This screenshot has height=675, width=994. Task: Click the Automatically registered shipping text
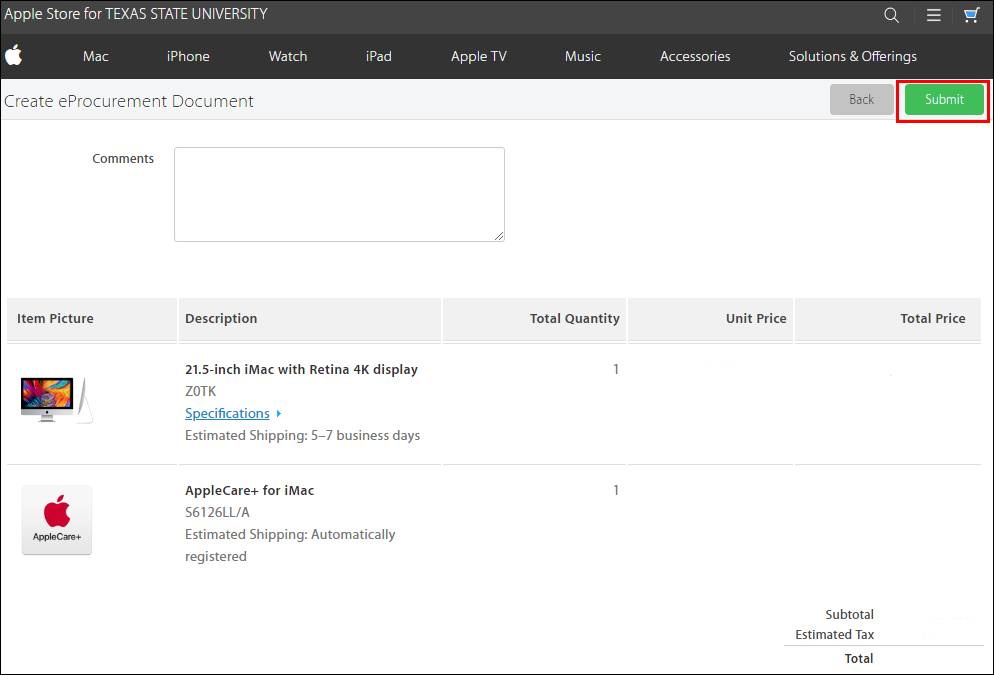pos(290,545)
